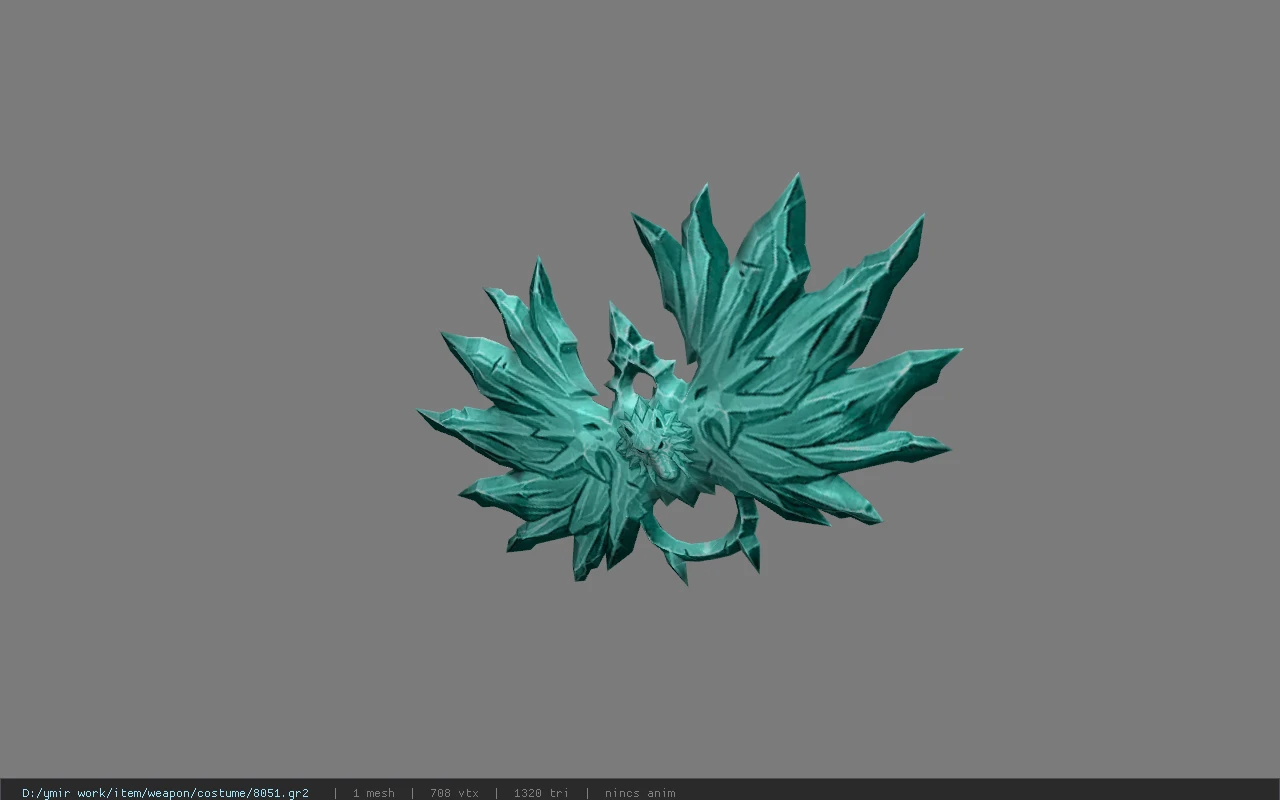Click the file path ending in 8051.gr2
The width and height of the screenshot is (1280, 800).
165,793
